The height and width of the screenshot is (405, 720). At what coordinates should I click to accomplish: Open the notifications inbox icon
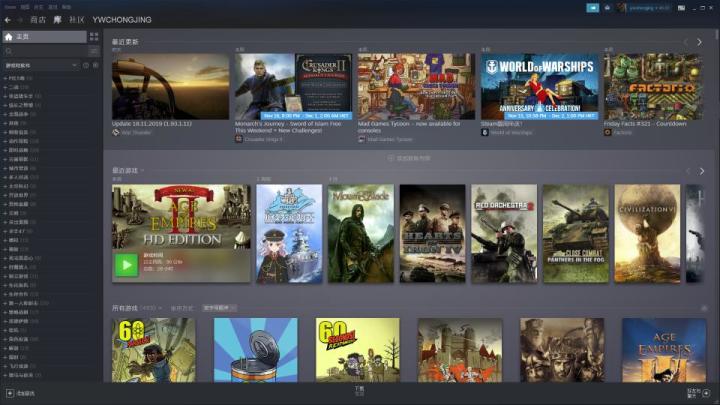(x=607, y=8)
